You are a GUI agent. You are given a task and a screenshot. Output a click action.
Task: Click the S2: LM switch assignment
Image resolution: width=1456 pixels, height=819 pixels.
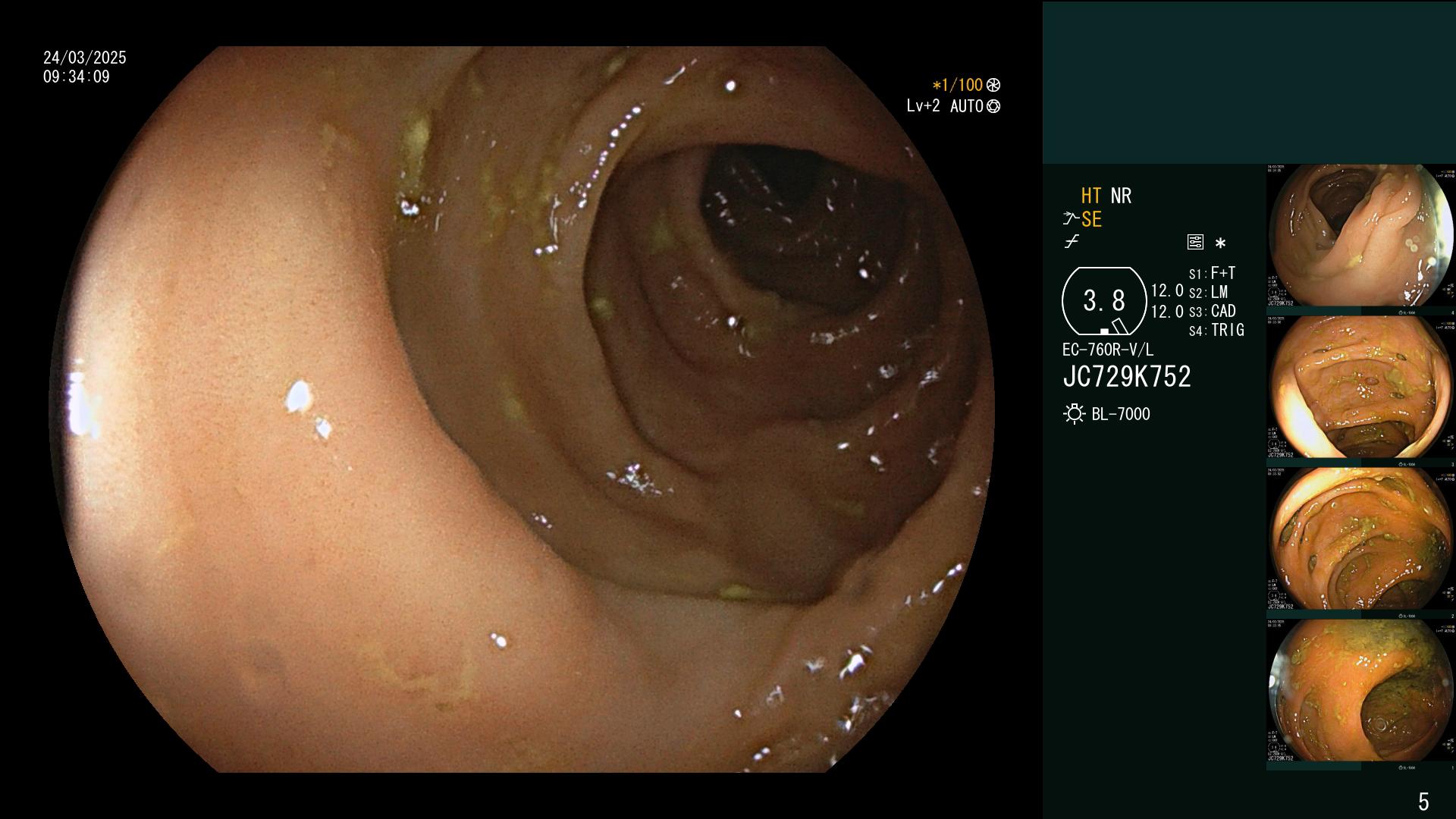click(x=1208, y=292)
